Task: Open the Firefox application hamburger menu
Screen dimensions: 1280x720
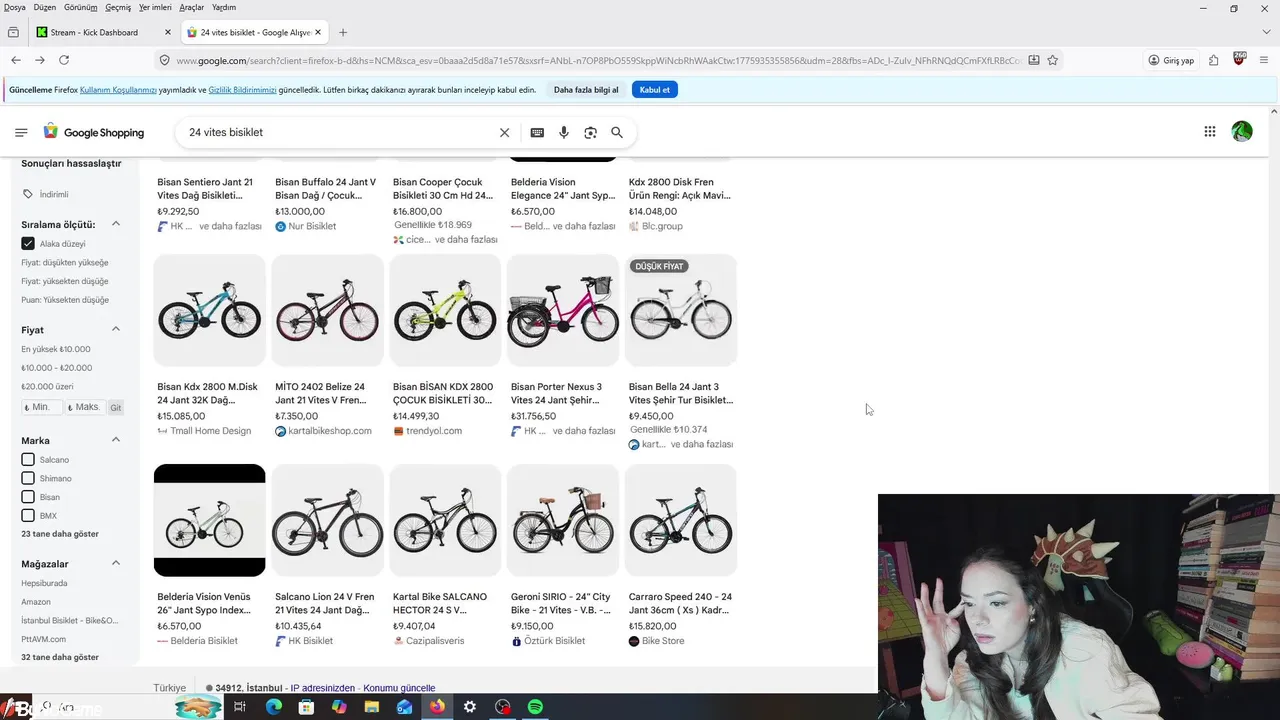Action: coord(1265,60)
